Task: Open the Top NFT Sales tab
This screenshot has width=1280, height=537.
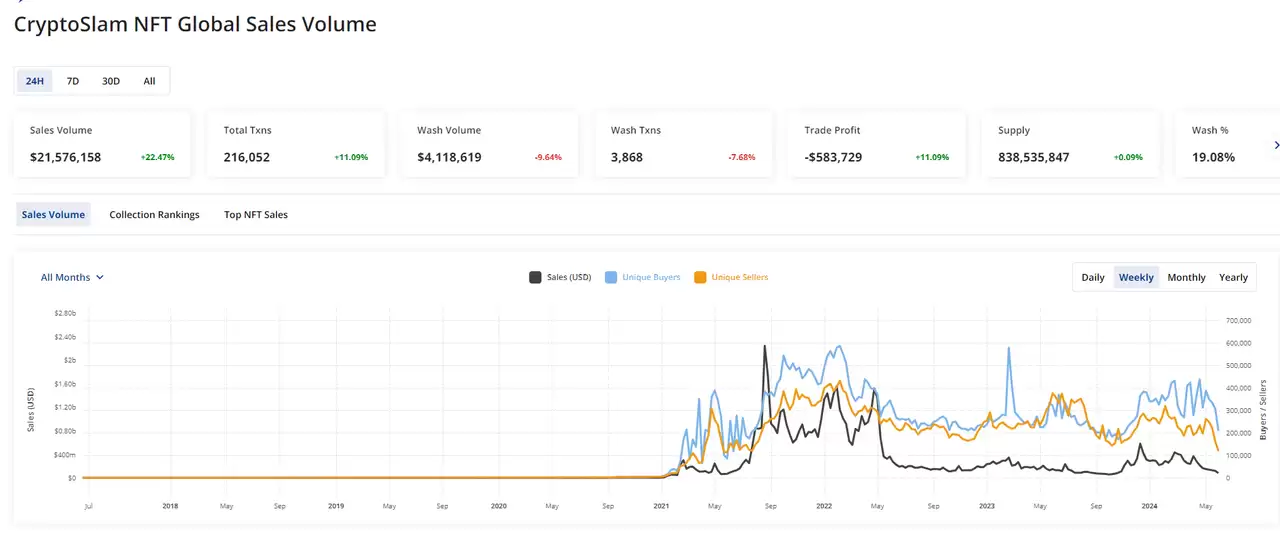Action: (x=256, y=215)
